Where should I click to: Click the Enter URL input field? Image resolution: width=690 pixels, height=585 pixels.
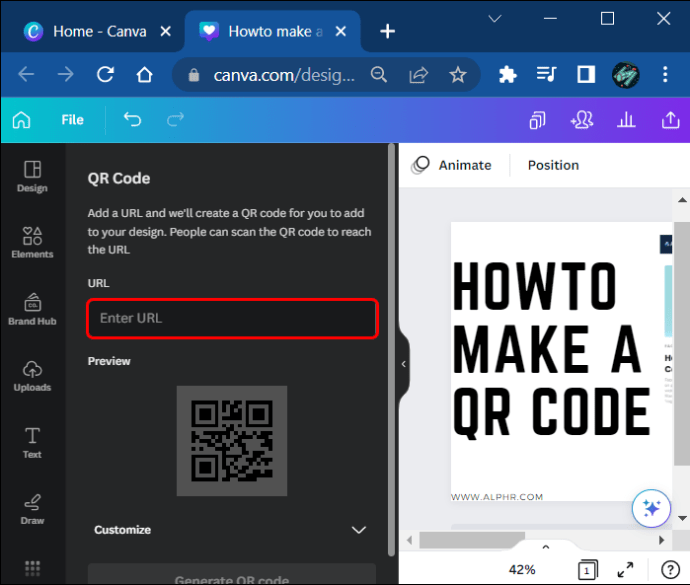tap(232, 318)
